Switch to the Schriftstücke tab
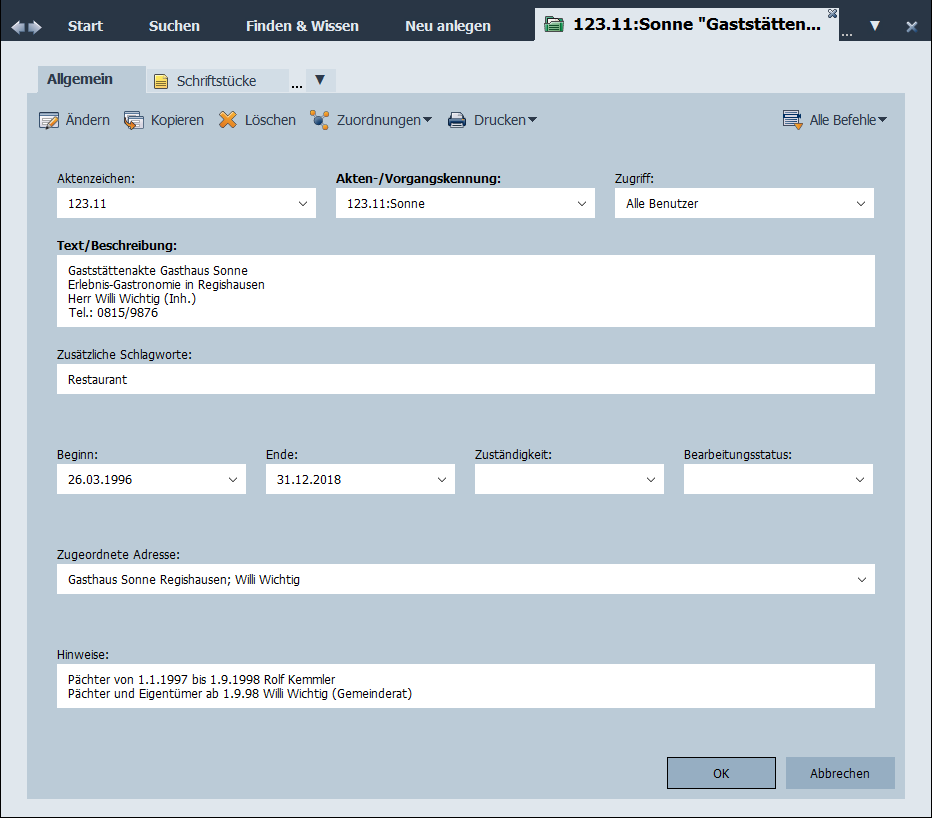This screenshot has width=932, height=818. coord(216,81)
